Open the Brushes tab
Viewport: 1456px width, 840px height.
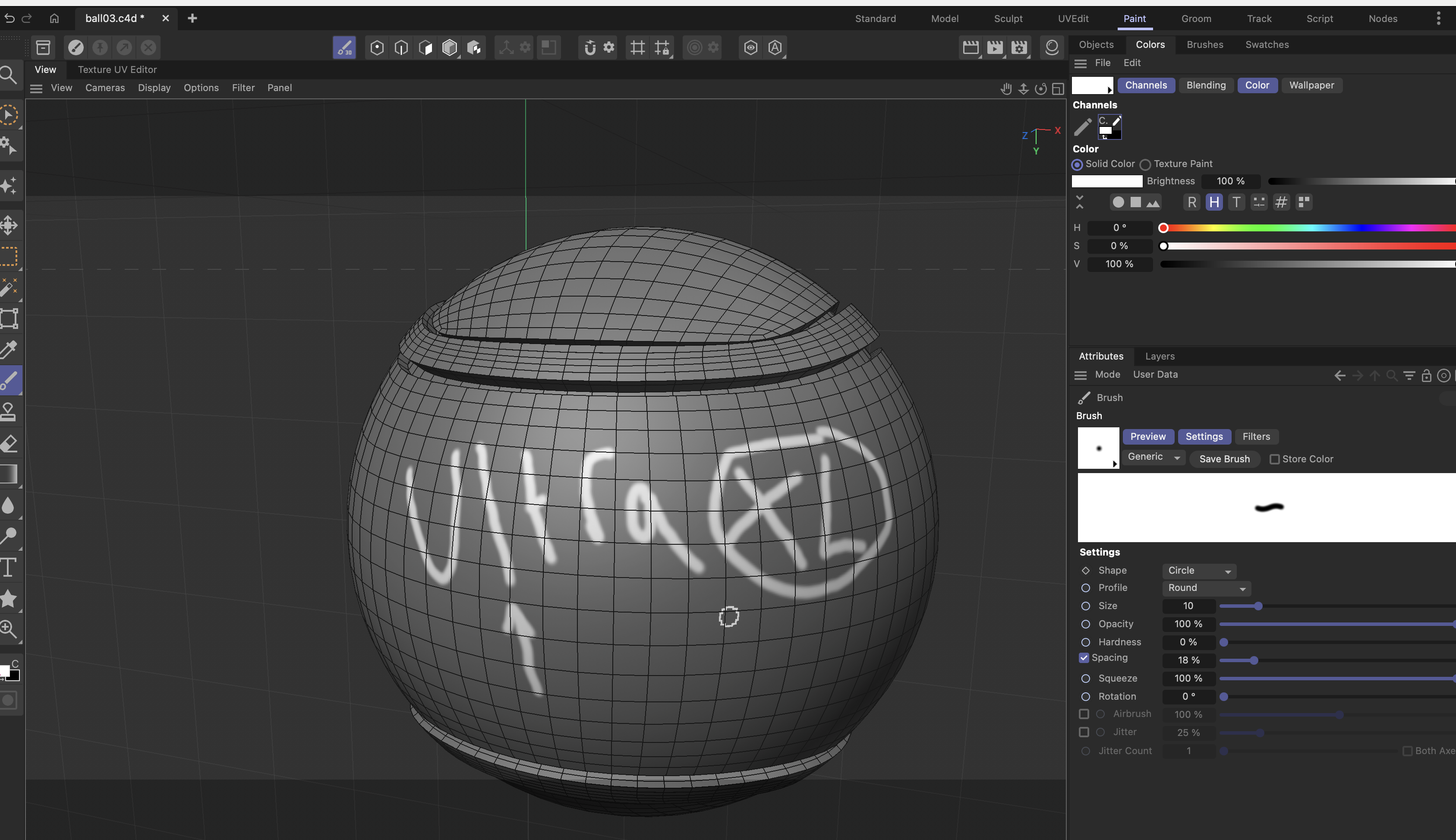click(1204, 44)
